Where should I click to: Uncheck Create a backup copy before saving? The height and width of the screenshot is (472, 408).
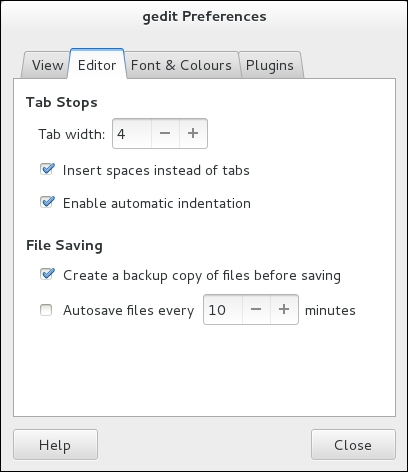(47, 275)
